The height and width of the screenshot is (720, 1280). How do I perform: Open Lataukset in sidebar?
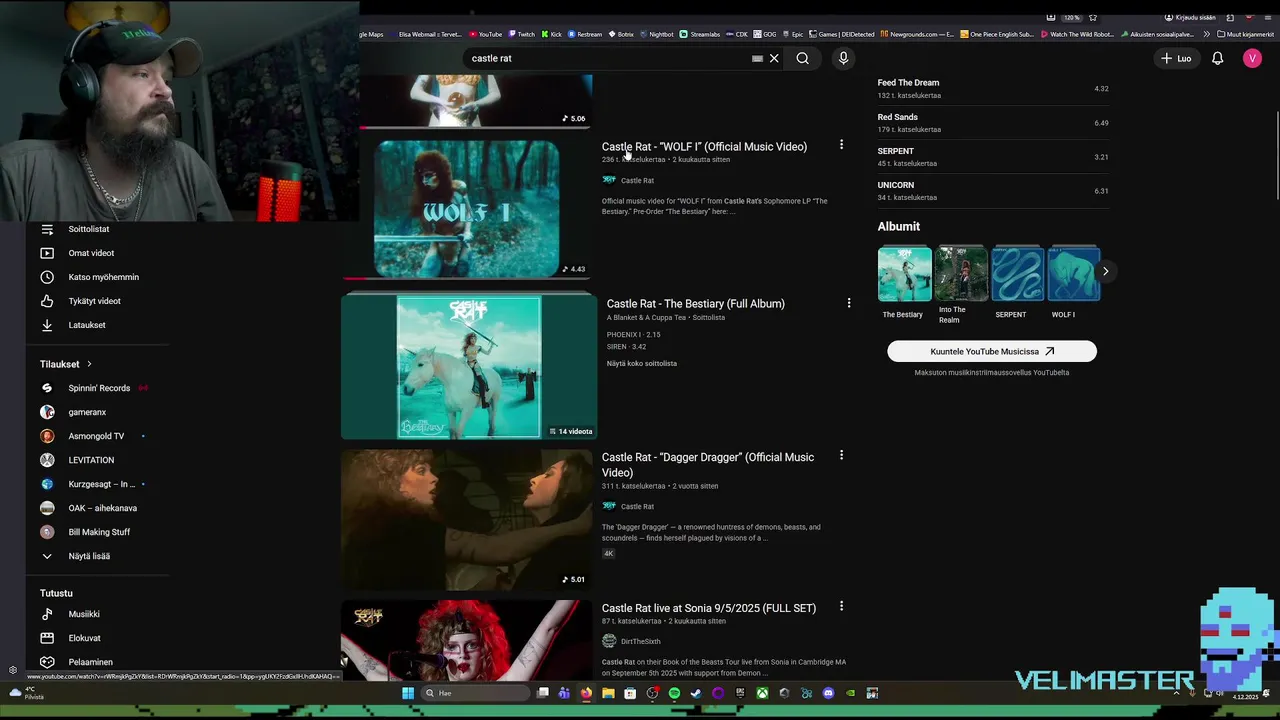pos(87,325)
